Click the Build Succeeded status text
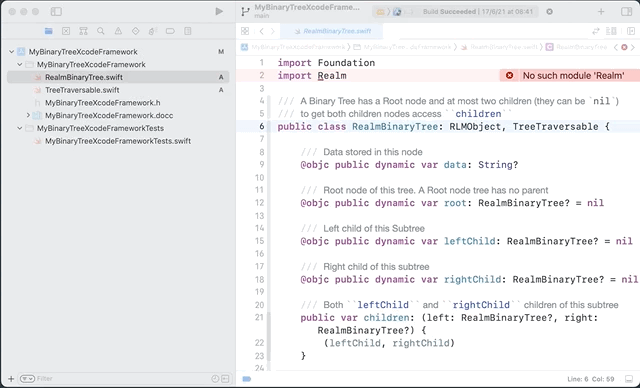This screenshot has width=640, height=388. coord(478,11)
